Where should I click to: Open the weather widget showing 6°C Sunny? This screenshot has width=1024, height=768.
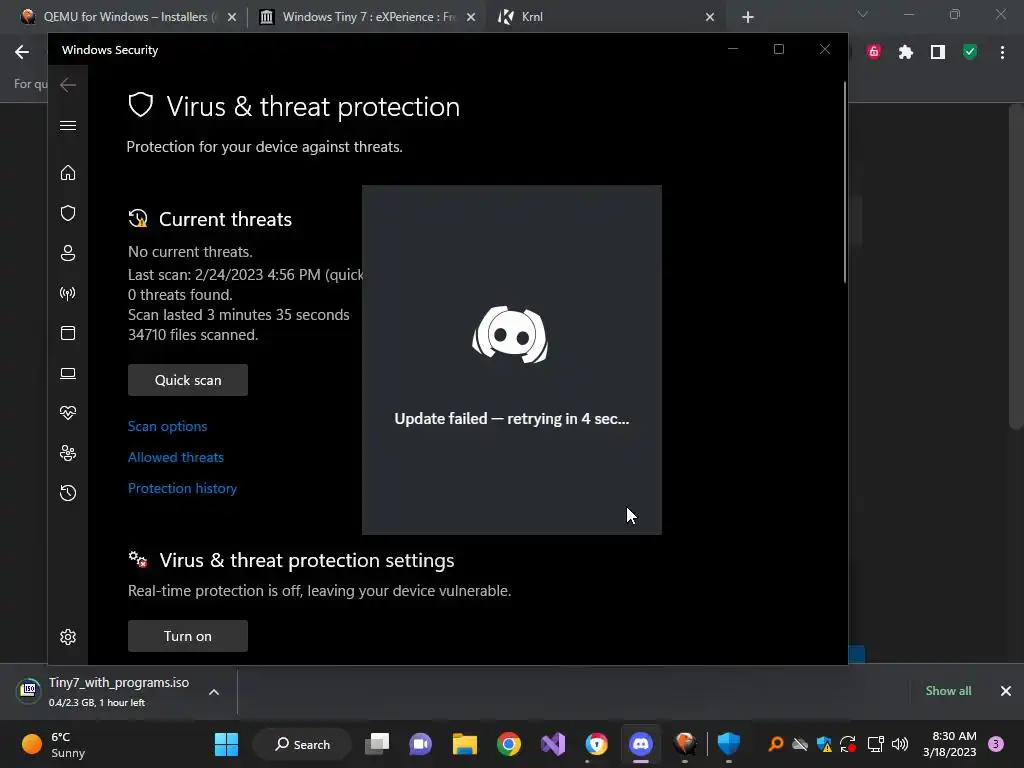55,744
